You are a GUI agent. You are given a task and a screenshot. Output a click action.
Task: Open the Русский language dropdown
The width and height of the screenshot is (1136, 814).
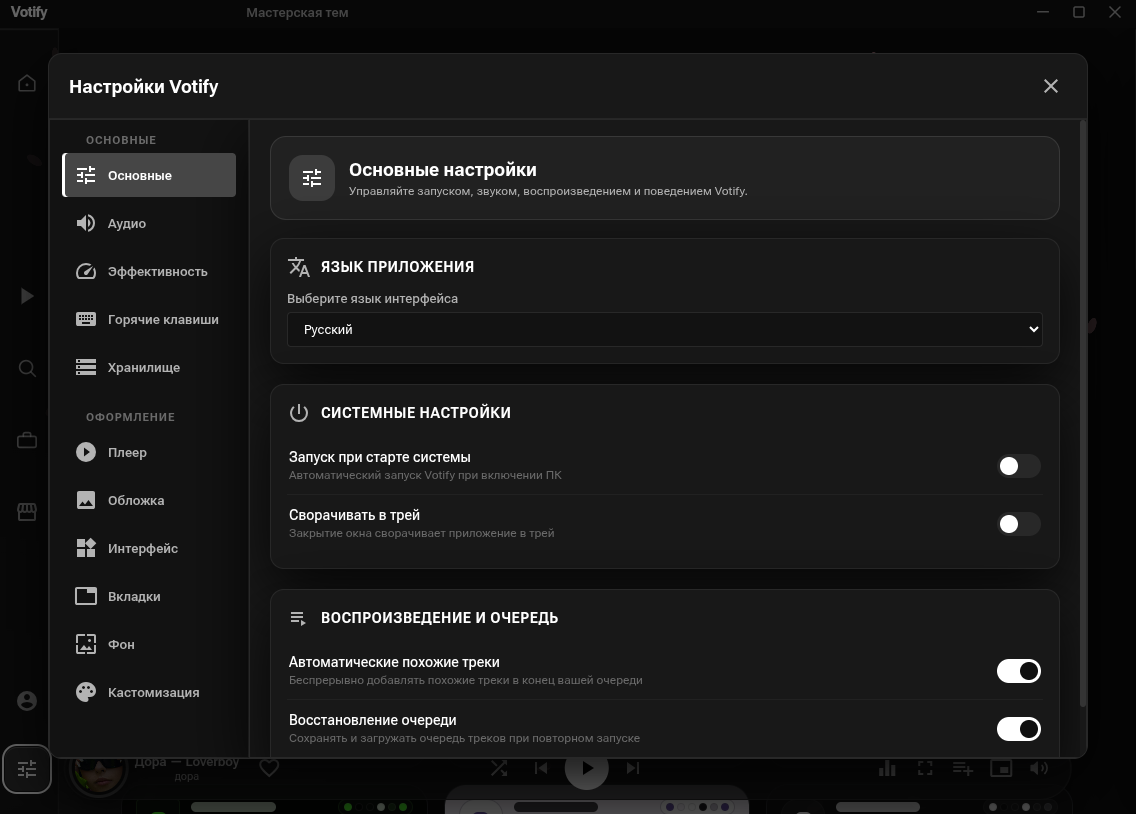664,330
